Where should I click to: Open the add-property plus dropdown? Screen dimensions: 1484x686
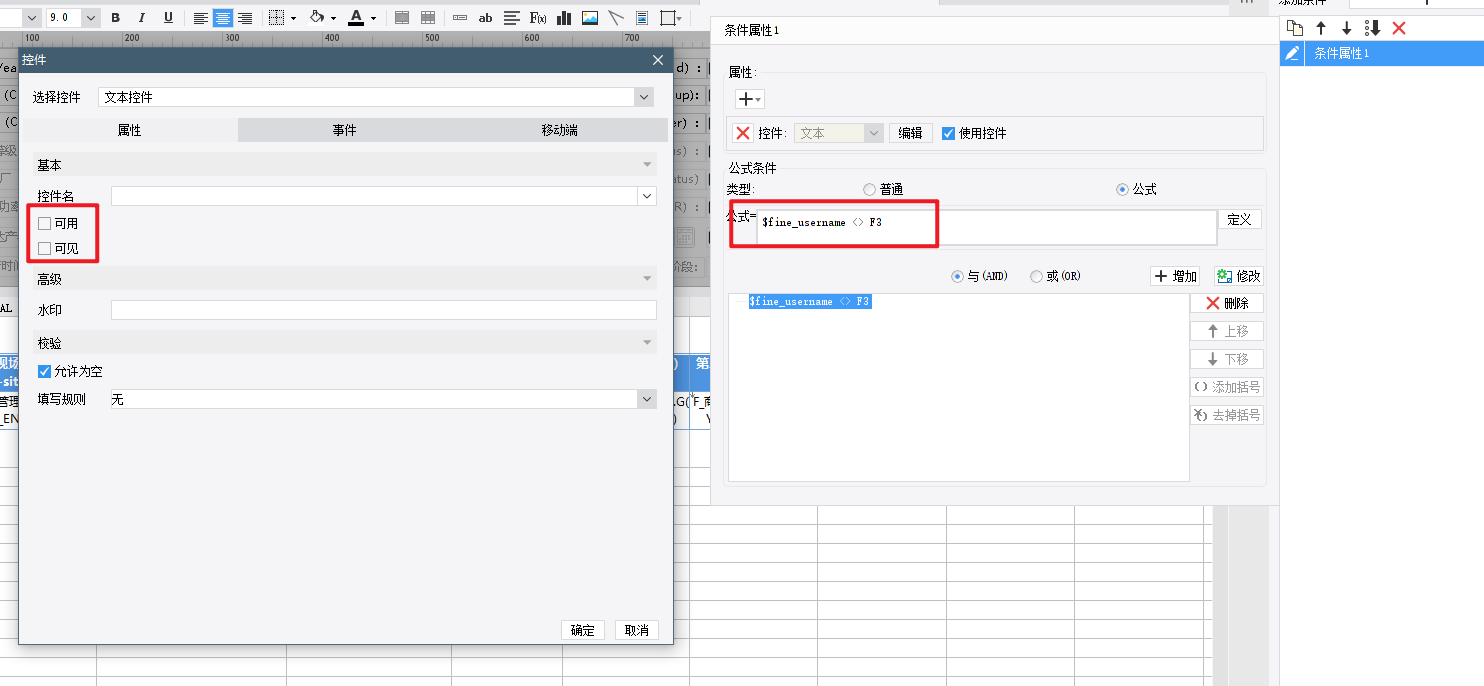[749, 99]
